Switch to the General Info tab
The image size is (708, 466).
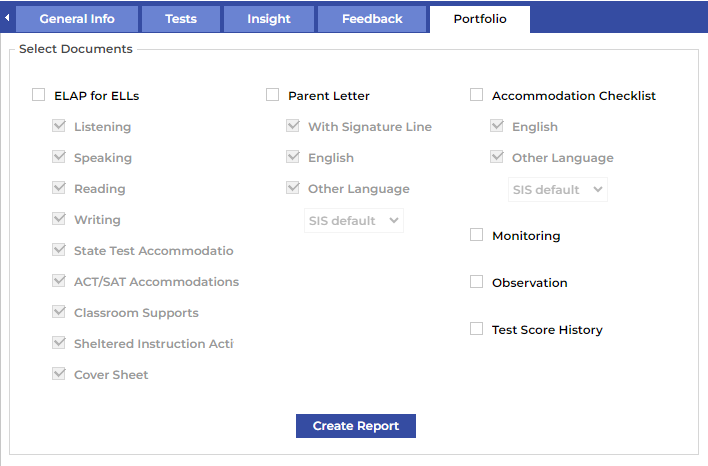77,19
